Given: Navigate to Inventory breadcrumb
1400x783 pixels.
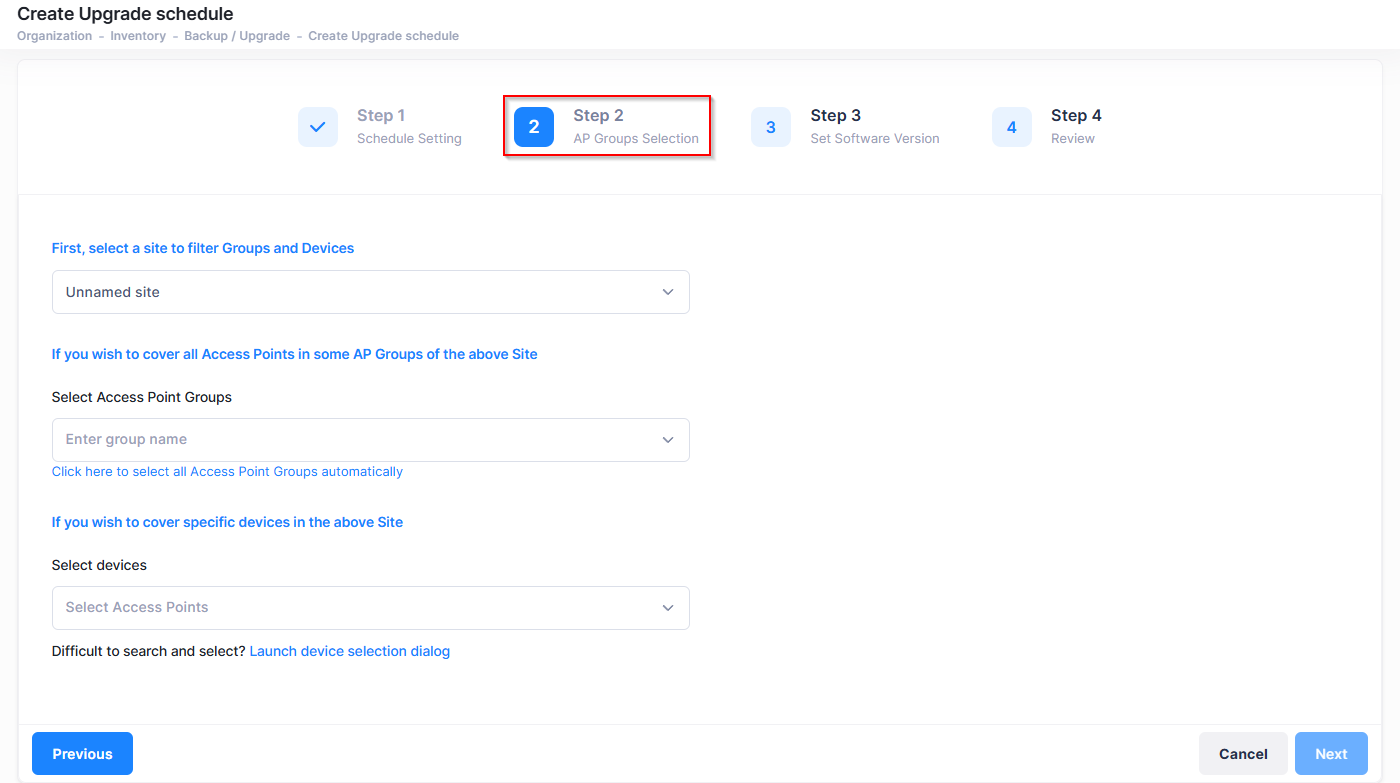Looking at the screenshot, I should 138,36.
